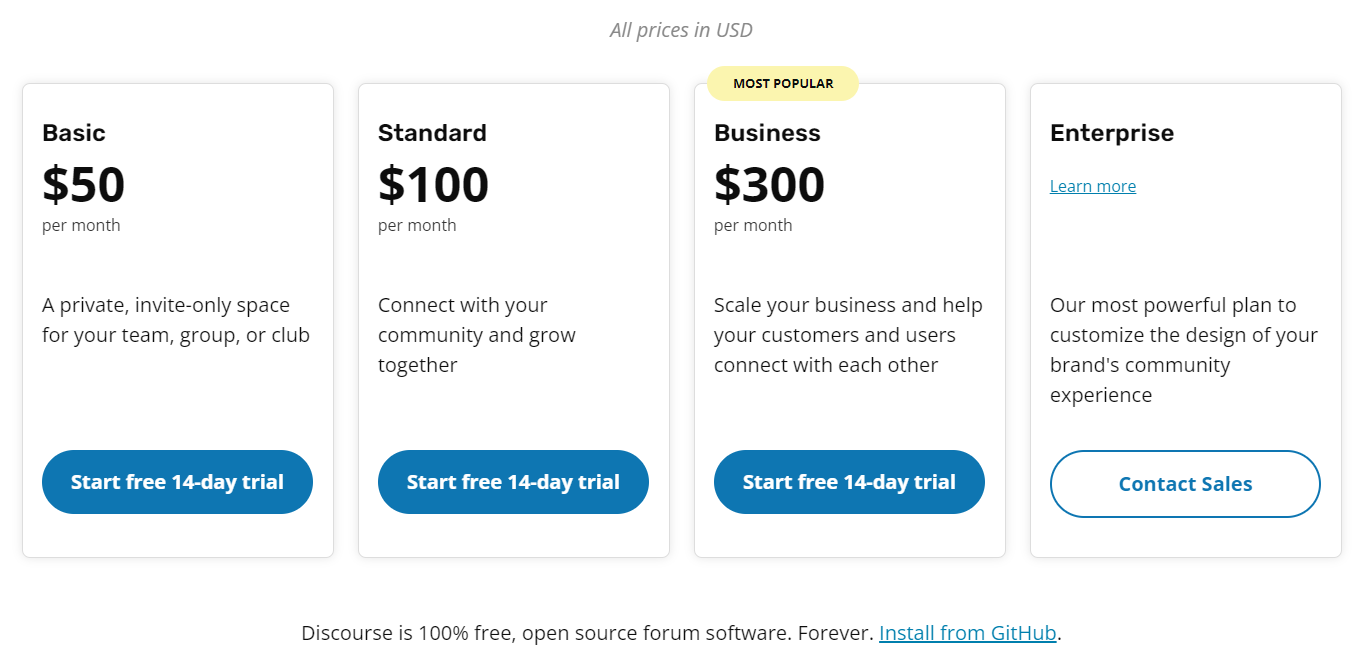Follow the Install from GitHub link
1367x665 pixels.
pos(967,633)
